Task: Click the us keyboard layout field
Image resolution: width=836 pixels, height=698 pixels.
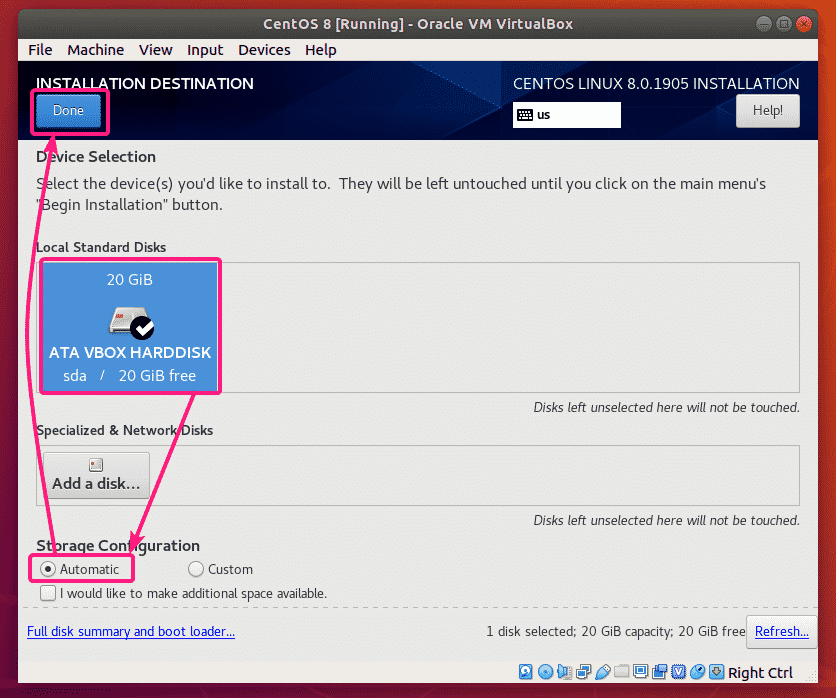Action: 567,115
